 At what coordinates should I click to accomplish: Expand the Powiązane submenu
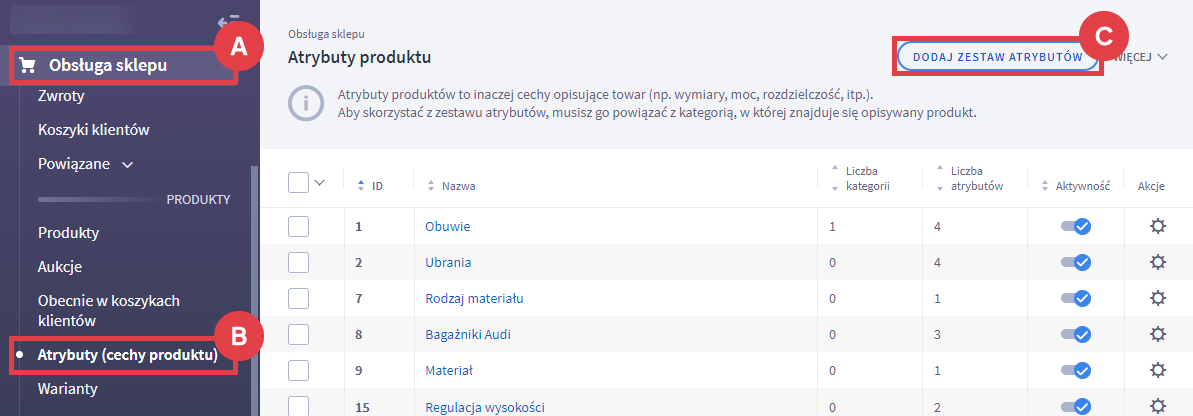[127, 163]
